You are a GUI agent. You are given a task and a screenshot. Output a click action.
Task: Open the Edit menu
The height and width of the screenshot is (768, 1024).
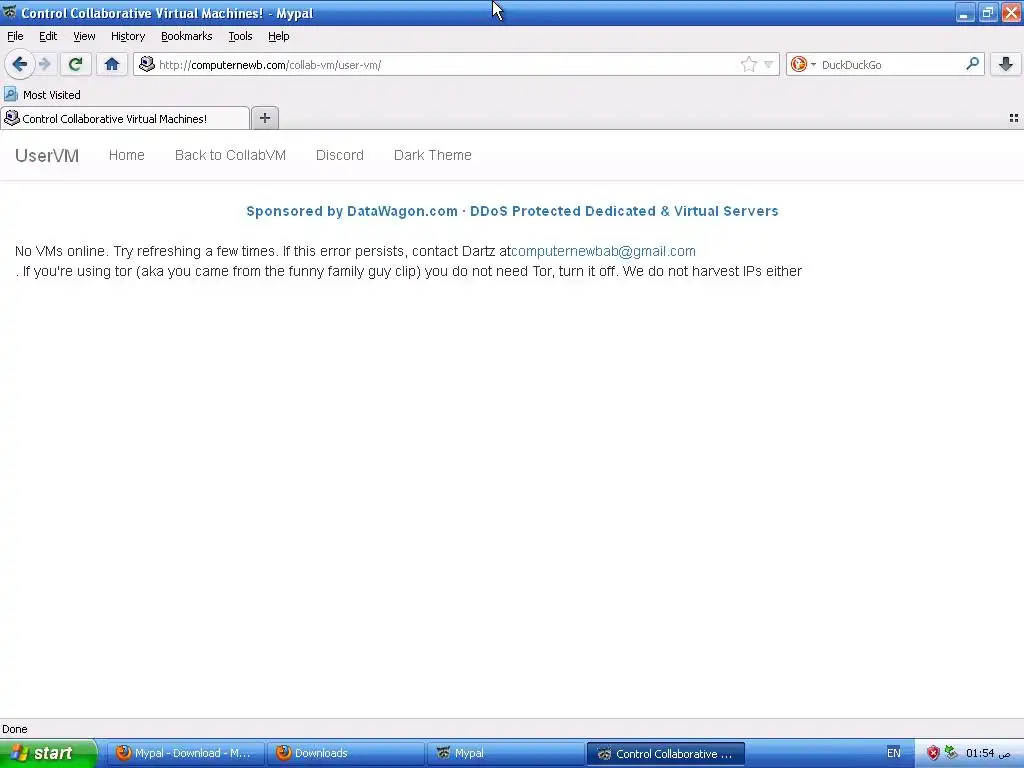click(48, 36)
